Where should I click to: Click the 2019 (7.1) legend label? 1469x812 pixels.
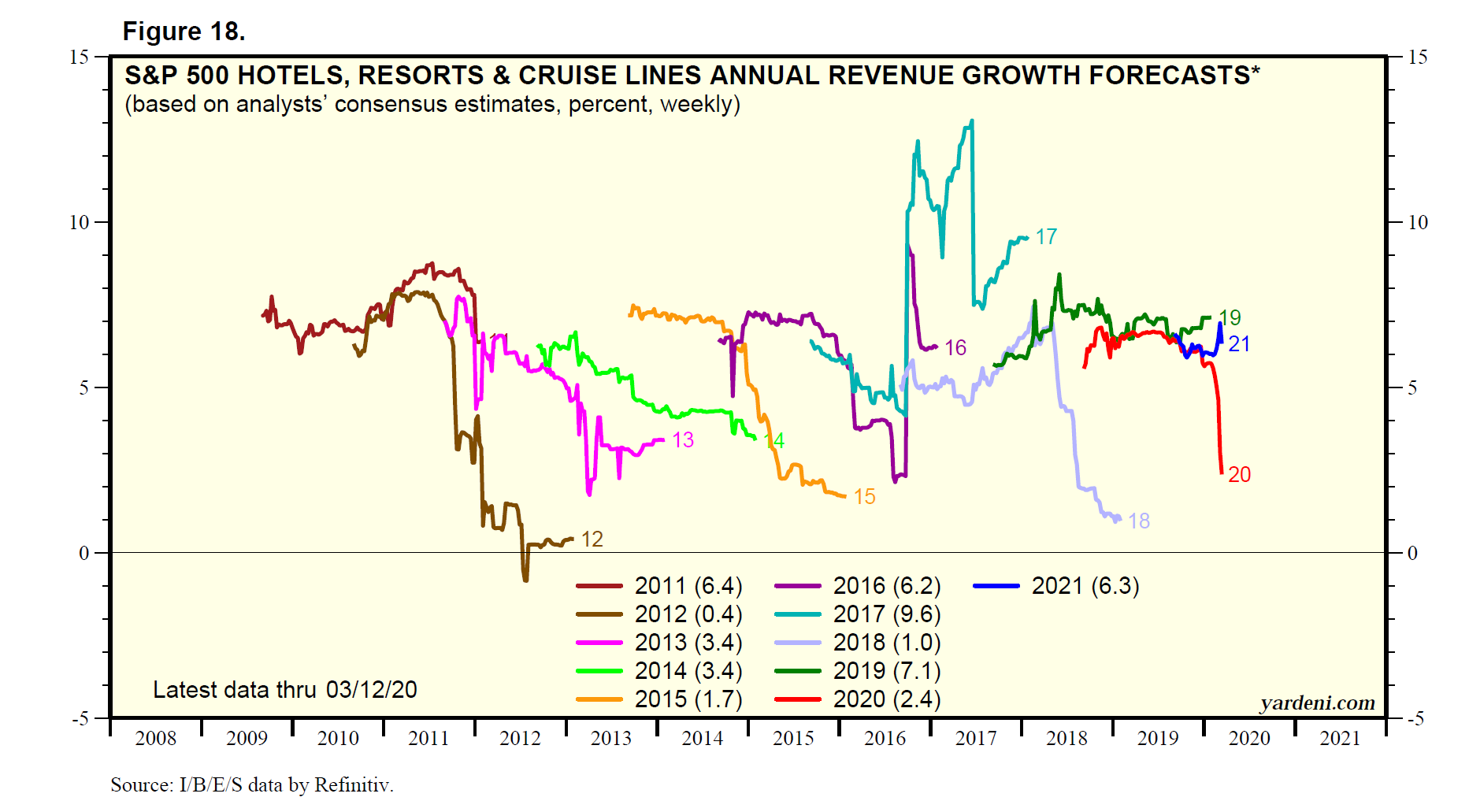tap(887, 671)
